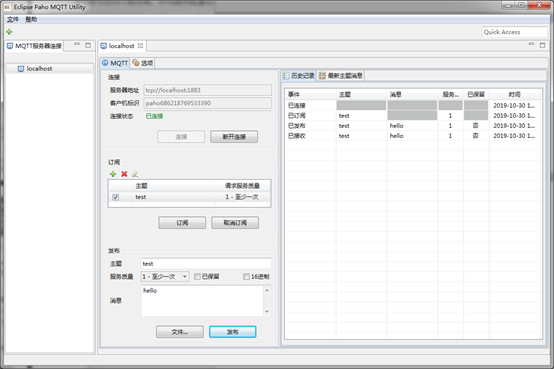Click the green plus new connection icon in toolbar

coord(9,32)
